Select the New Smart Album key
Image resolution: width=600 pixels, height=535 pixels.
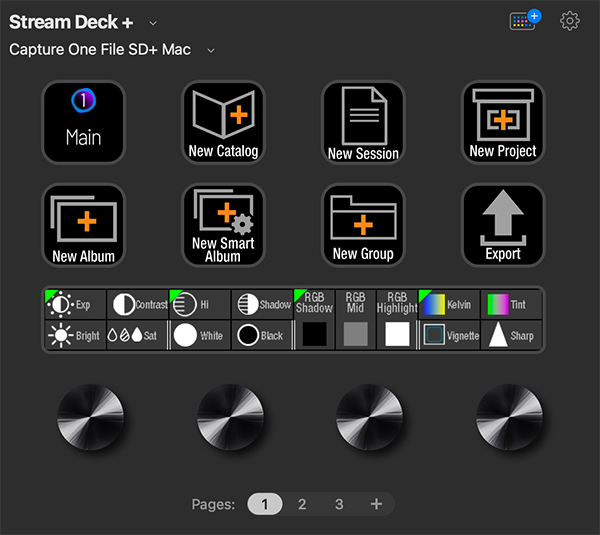click(223, 225)
